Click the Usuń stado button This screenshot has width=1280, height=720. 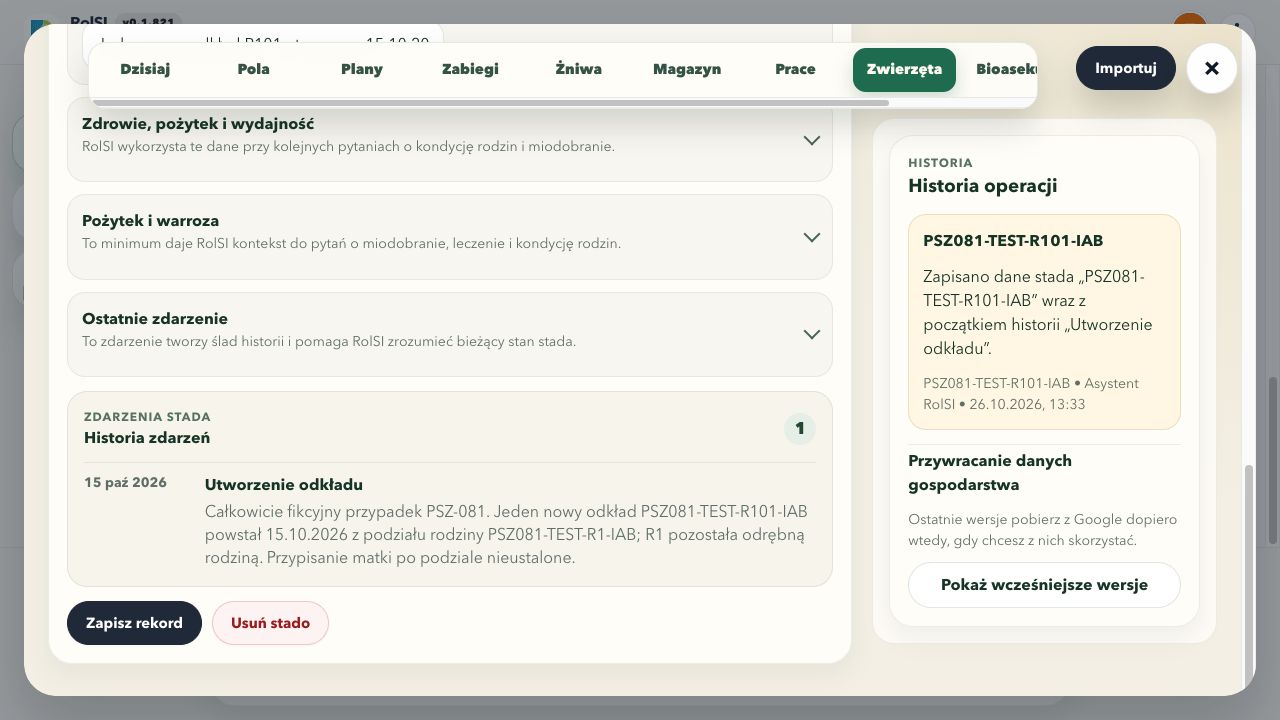(x=270, y=623)
